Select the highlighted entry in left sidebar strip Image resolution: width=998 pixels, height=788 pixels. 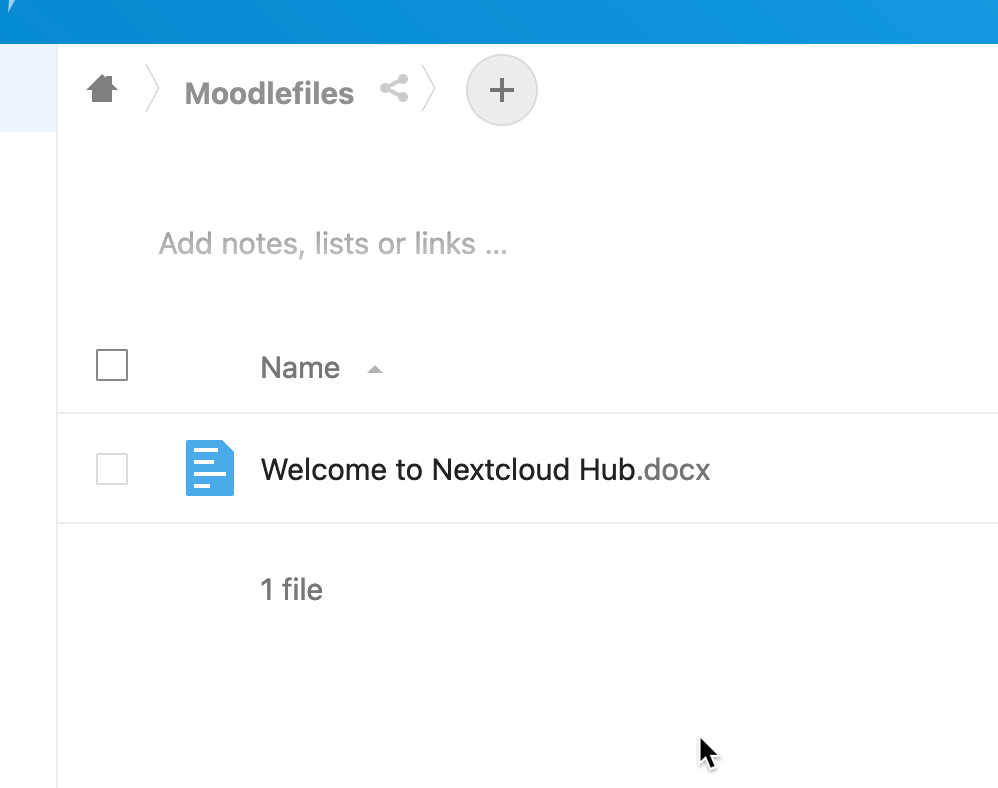click(x=28, y=88)
